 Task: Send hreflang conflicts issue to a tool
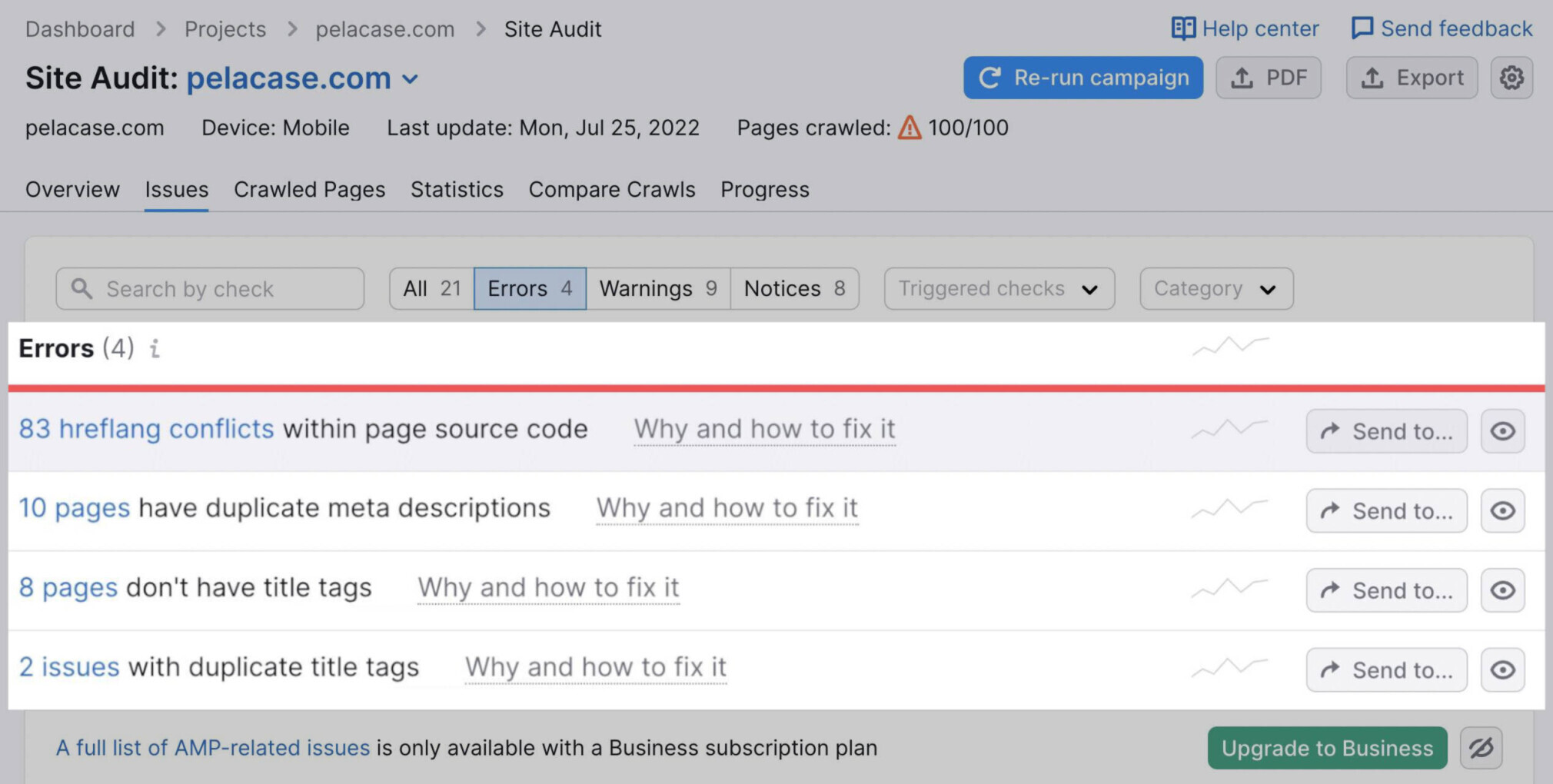[1386, 431]
